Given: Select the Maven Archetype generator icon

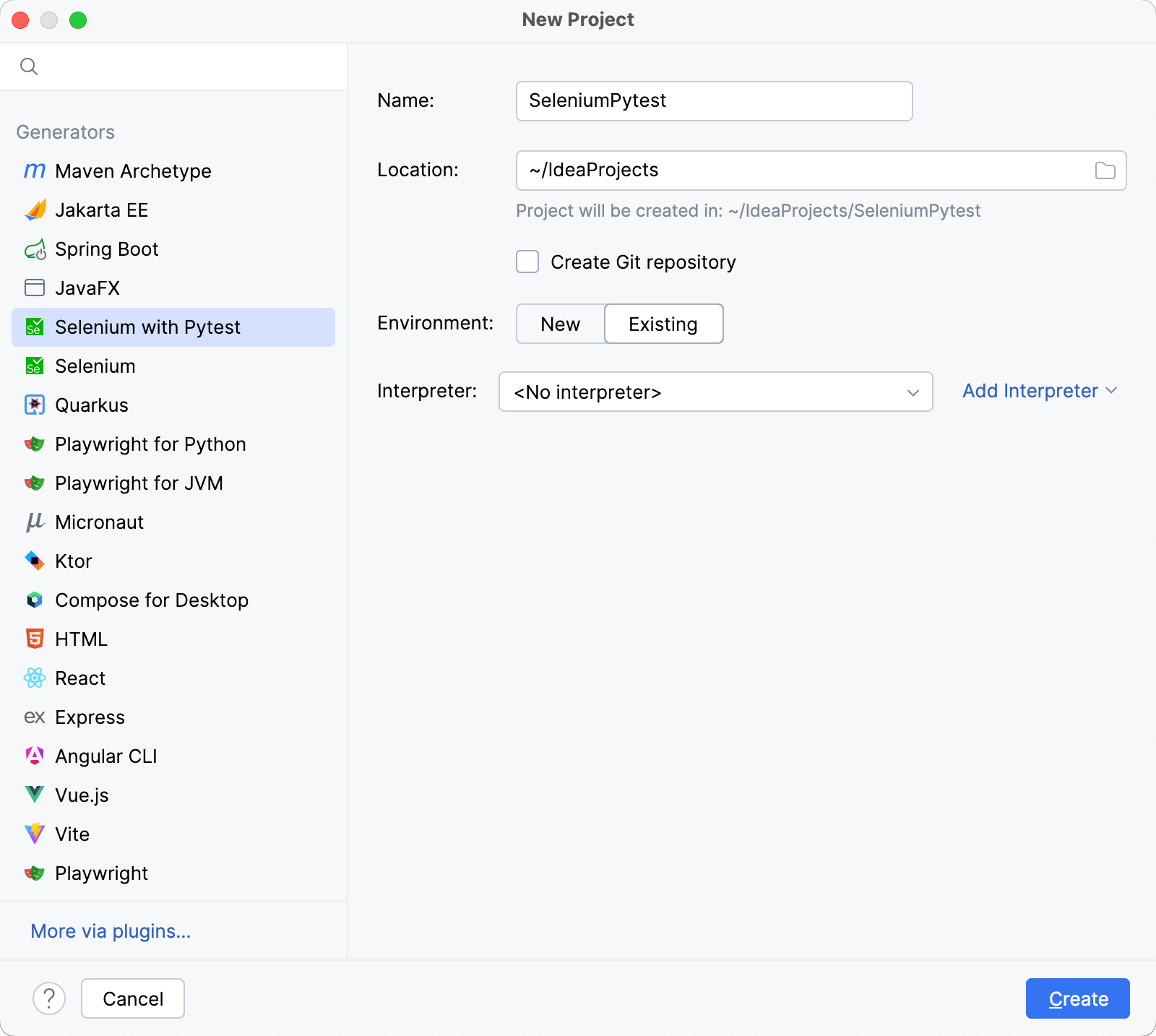Looking at the screenshot, I should [35, 170].
